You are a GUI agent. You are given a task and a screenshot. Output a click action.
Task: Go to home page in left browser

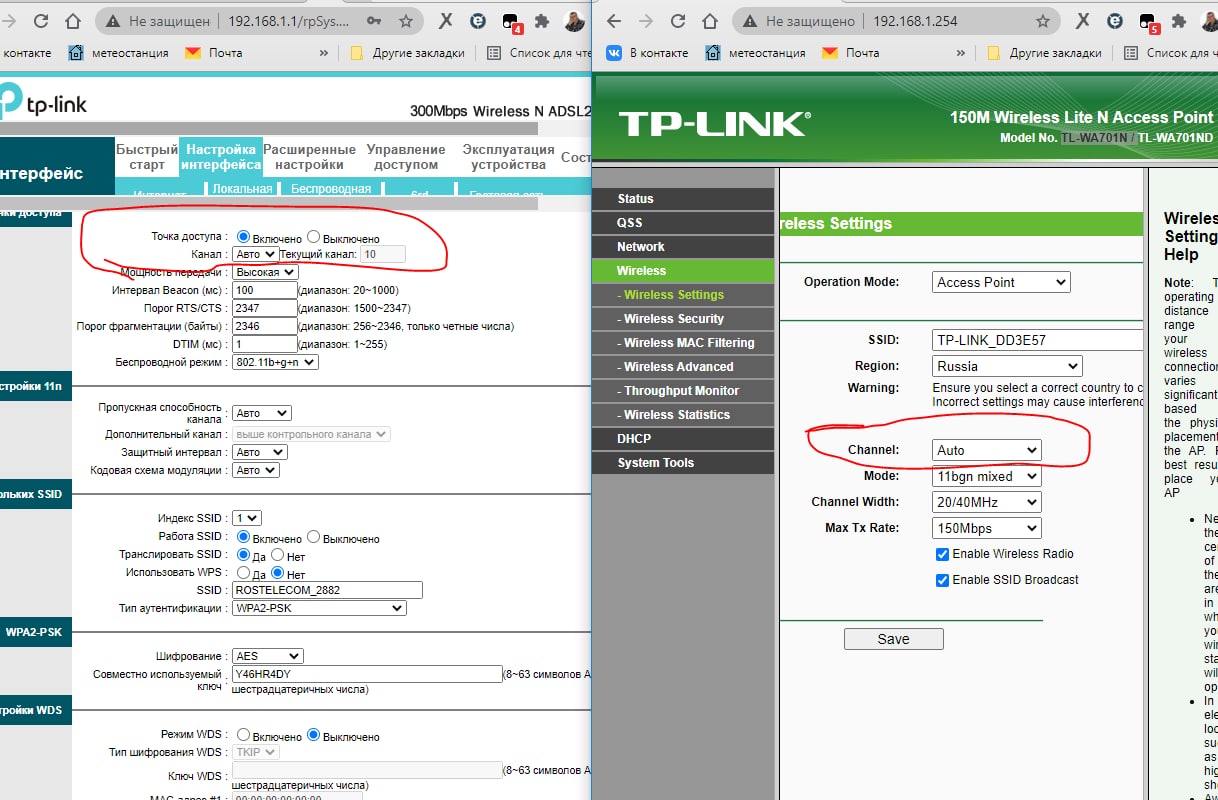[x=73, y=21]
